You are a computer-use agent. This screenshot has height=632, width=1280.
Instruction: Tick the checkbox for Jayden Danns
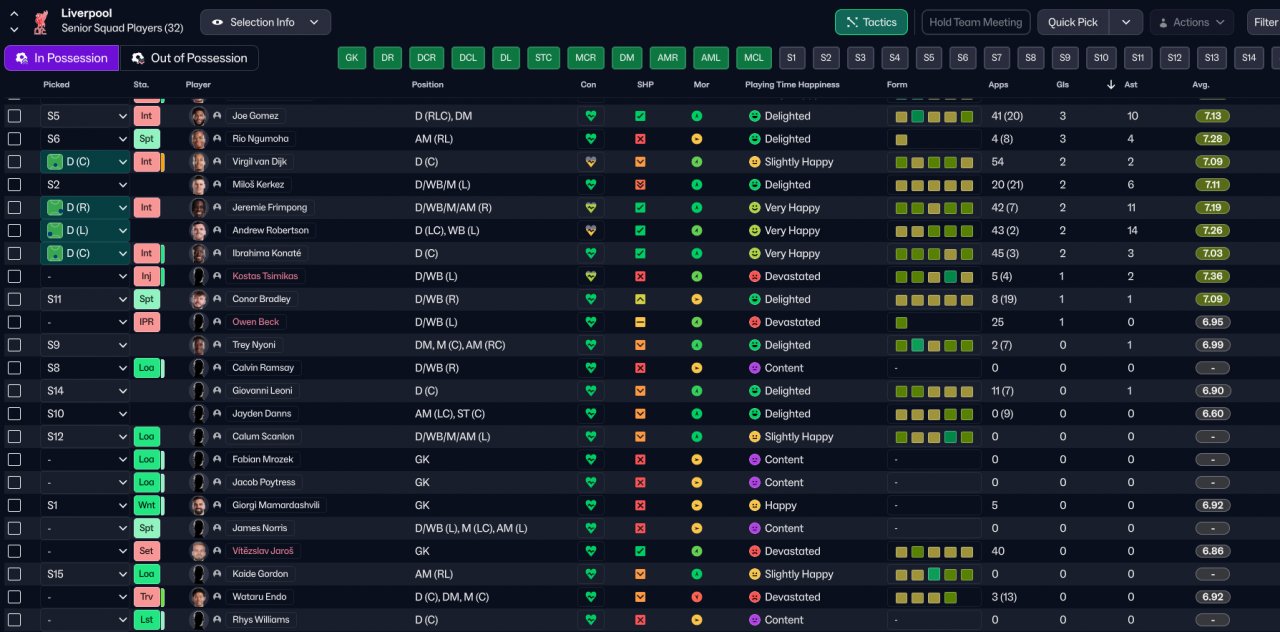click(14, 414)
